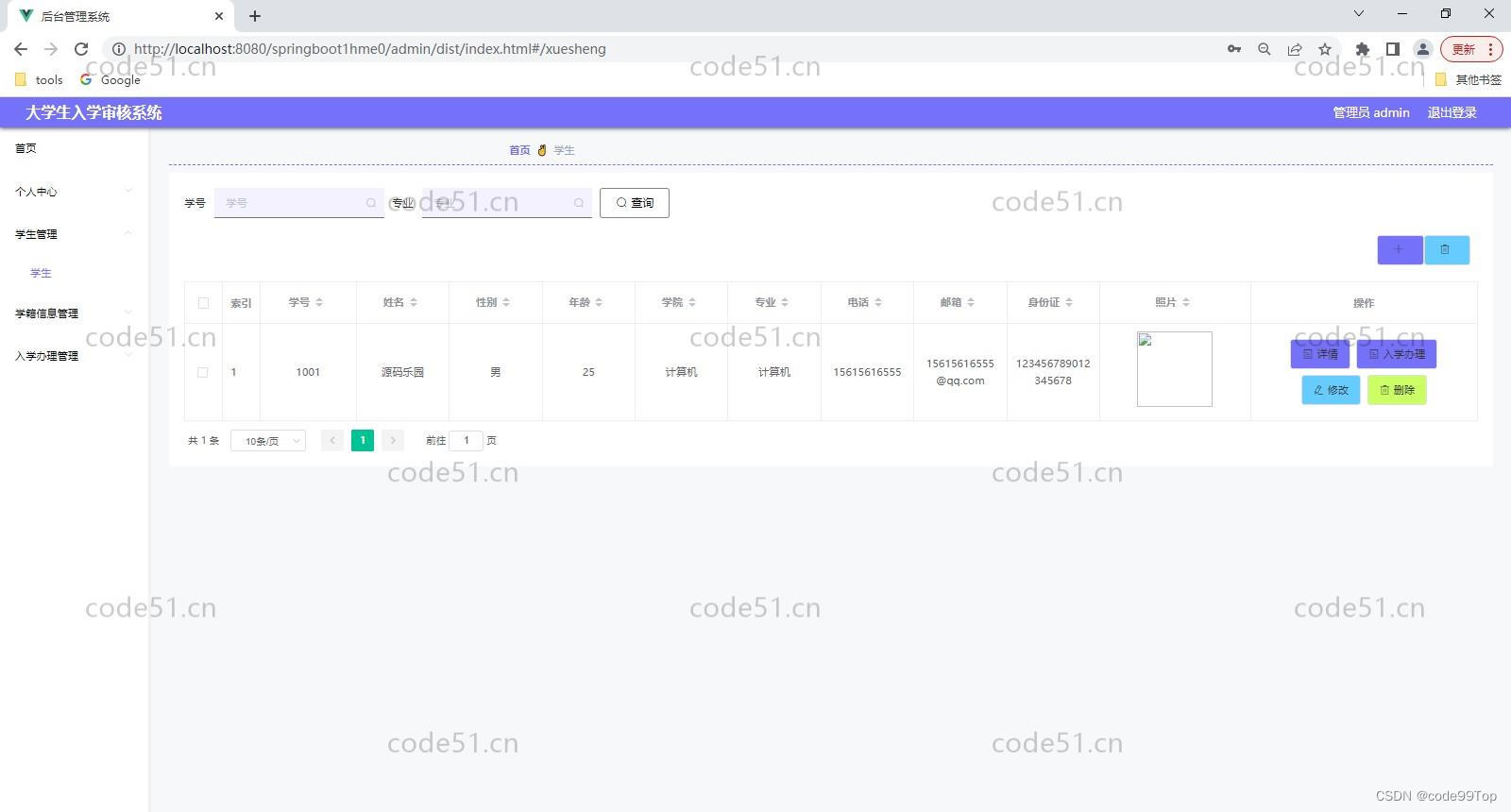Go back using browser back arrow
This screenshot has width=1511, height=812.
(x=21, y=49)
